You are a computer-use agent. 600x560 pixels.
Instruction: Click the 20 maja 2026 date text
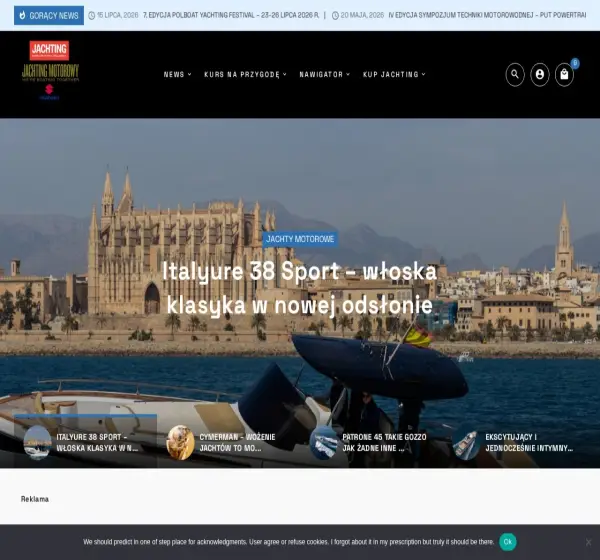[x=362, y=15]
